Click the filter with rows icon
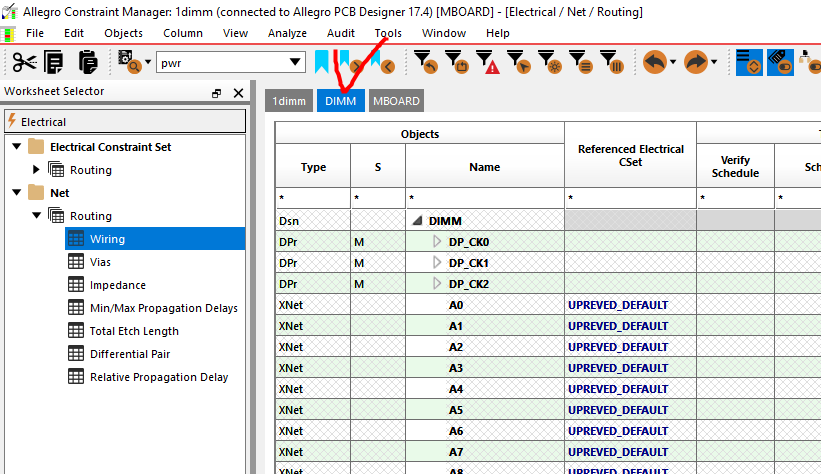This screenshot has height=474, width=821. coord(580,62)
